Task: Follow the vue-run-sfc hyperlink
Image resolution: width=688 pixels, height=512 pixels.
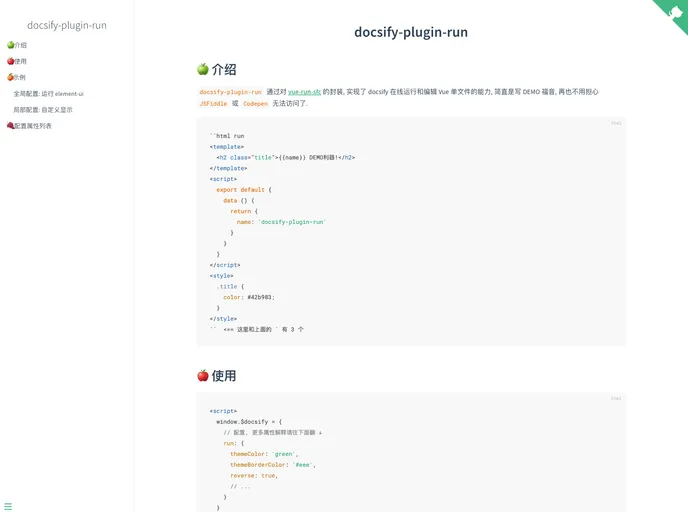Action: tap(304, 92)
